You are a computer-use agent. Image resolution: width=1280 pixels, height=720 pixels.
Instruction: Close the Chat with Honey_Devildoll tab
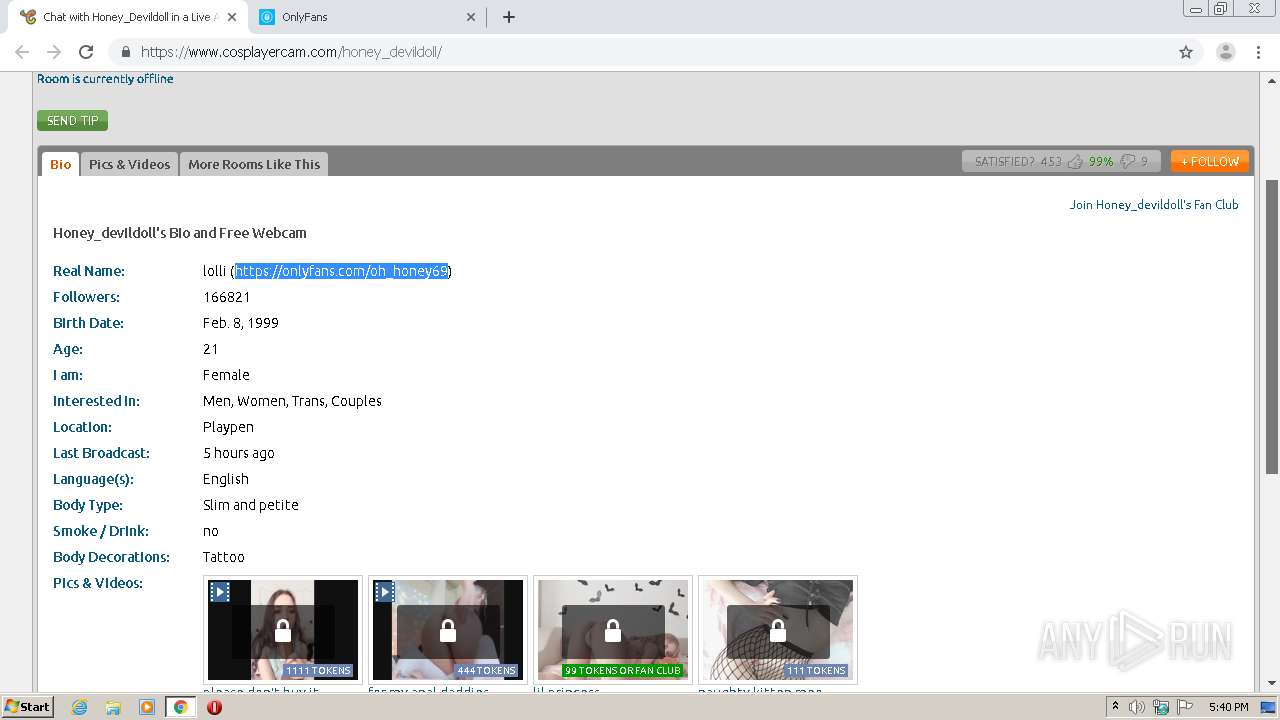(233, 17)
